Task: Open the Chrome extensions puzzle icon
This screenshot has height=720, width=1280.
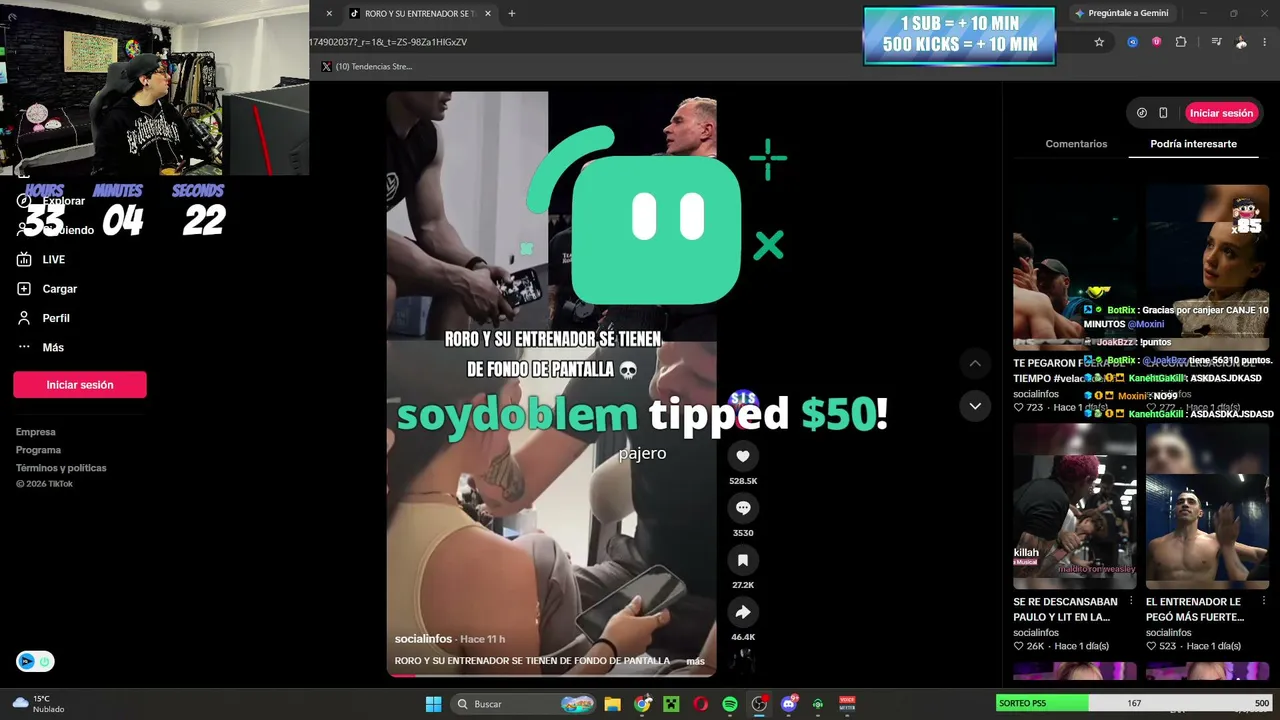Action: pos(1181,42)
